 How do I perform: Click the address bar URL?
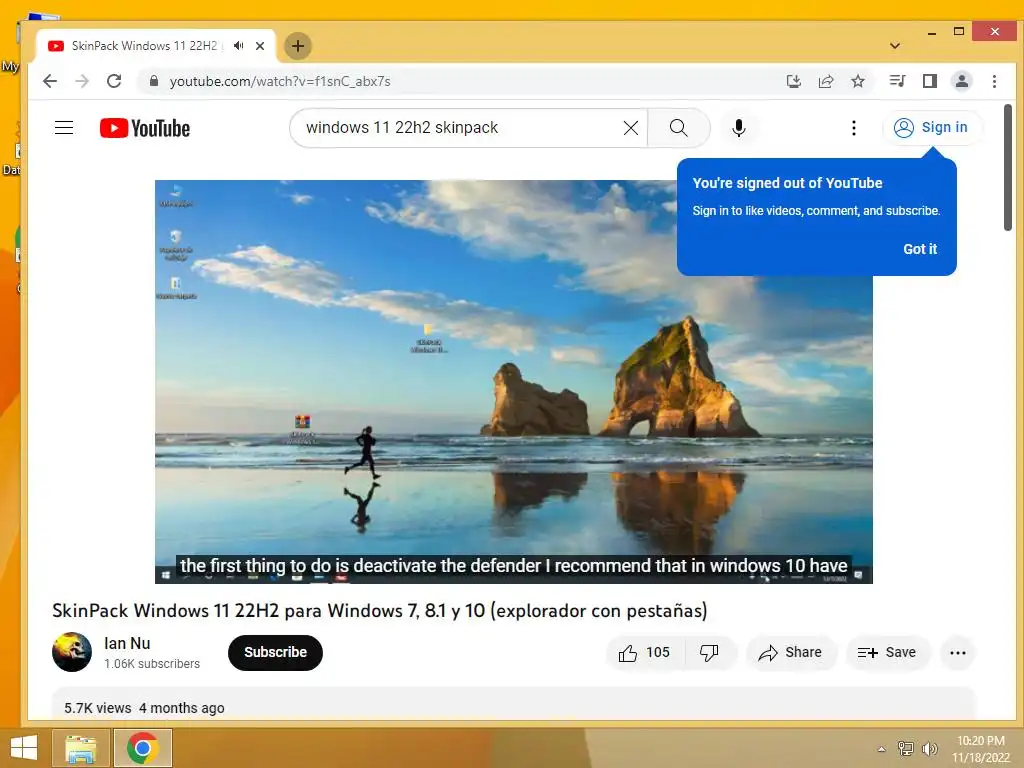(x=280, y=81)
